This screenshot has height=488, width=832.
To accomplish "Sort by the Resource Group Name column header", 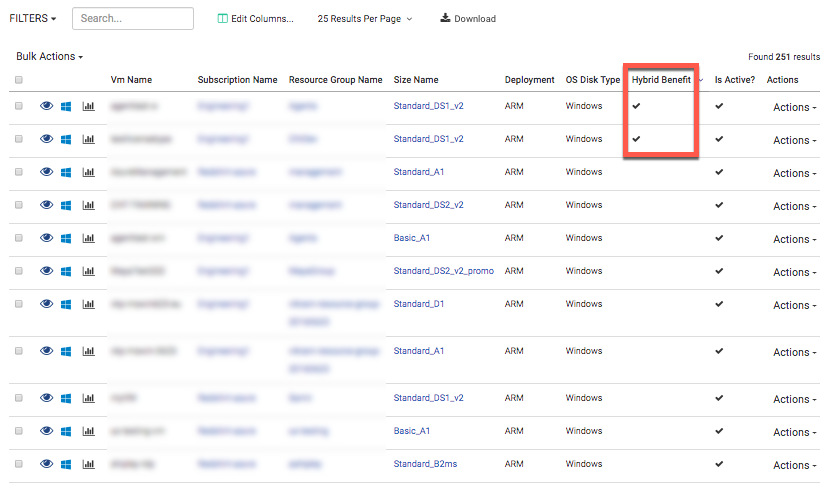I will click(335, 80).
